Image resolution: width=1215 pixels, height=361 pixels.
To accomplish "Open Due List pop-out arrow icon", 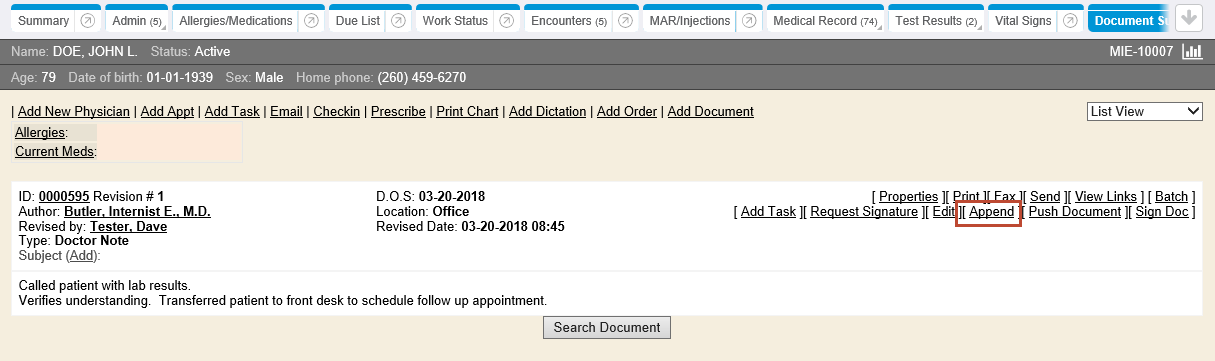I will pos(398,21).
